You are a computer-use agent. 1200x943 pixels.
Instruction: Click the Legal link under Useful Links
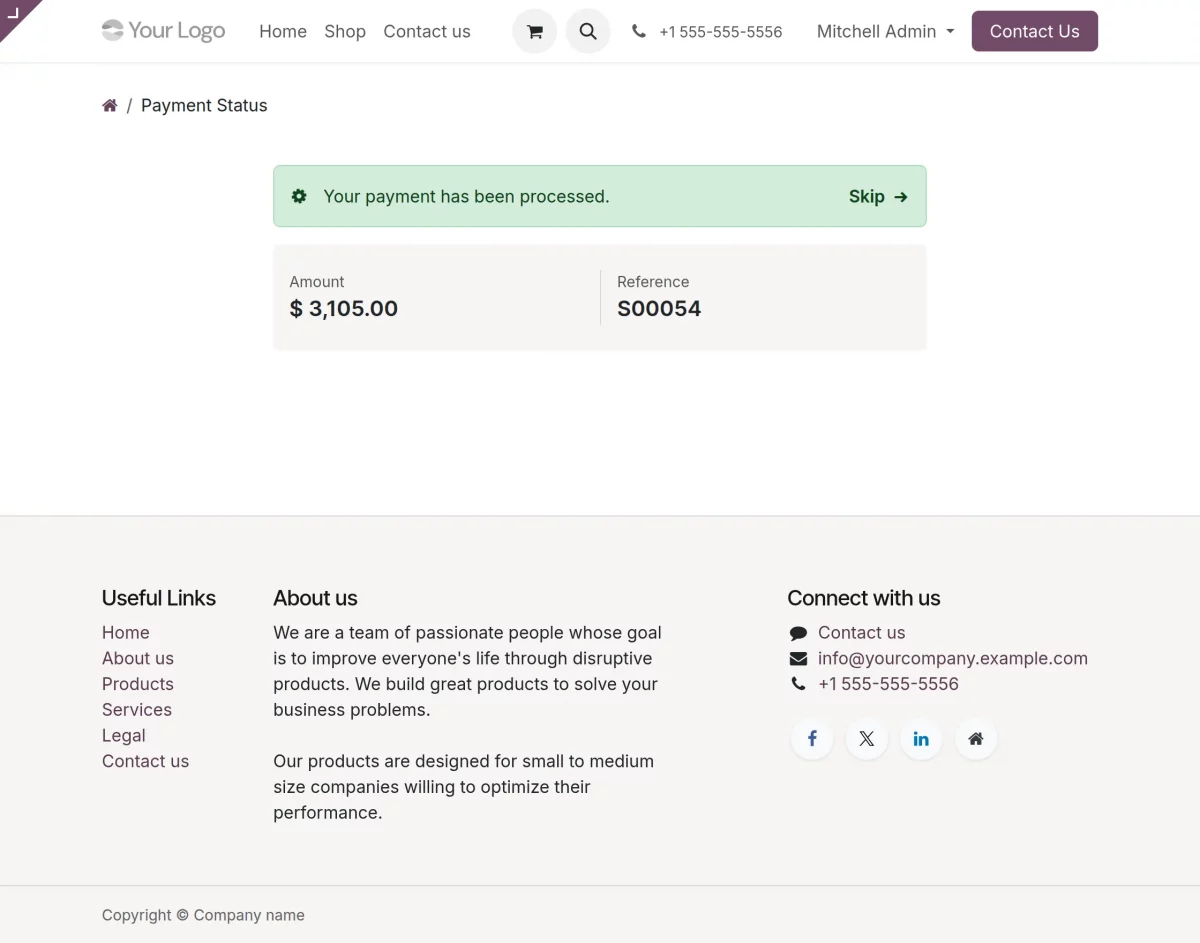pyautogui.click(x=123, y=735)
